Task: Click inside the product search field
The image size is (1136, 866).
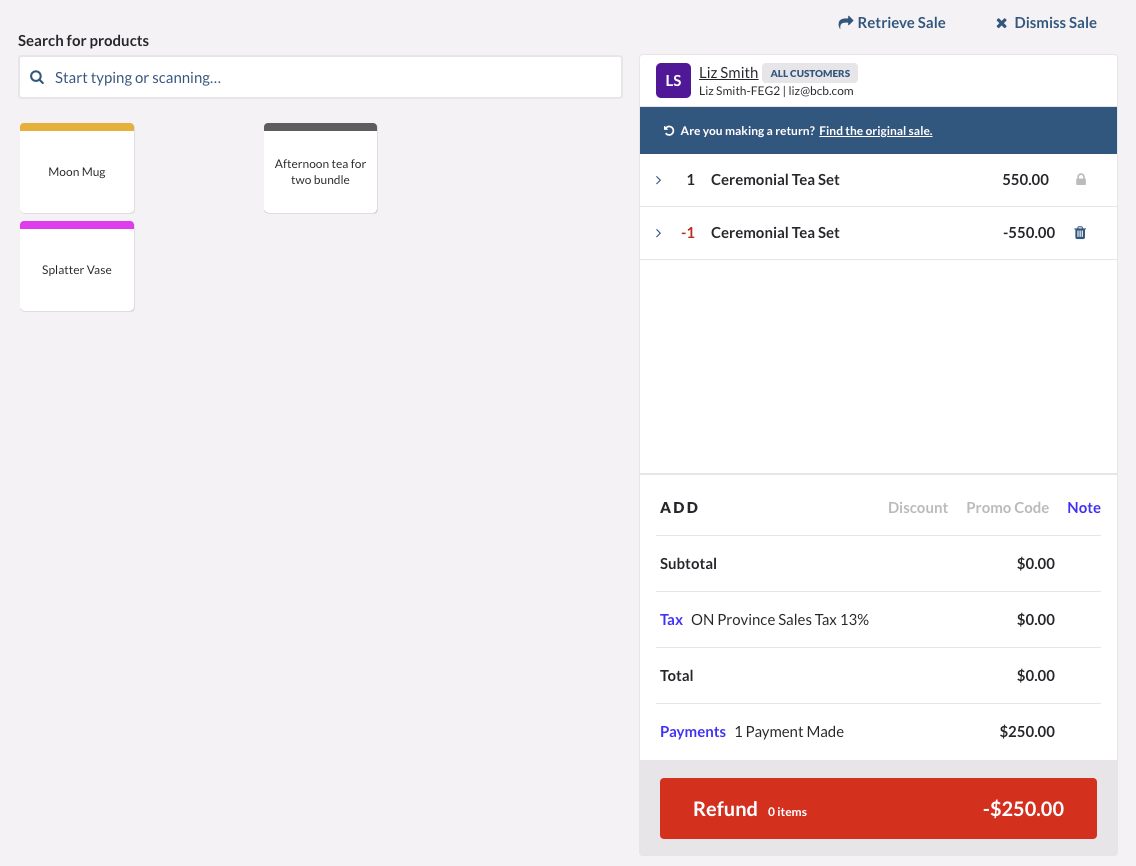Action: coord(320,76)
